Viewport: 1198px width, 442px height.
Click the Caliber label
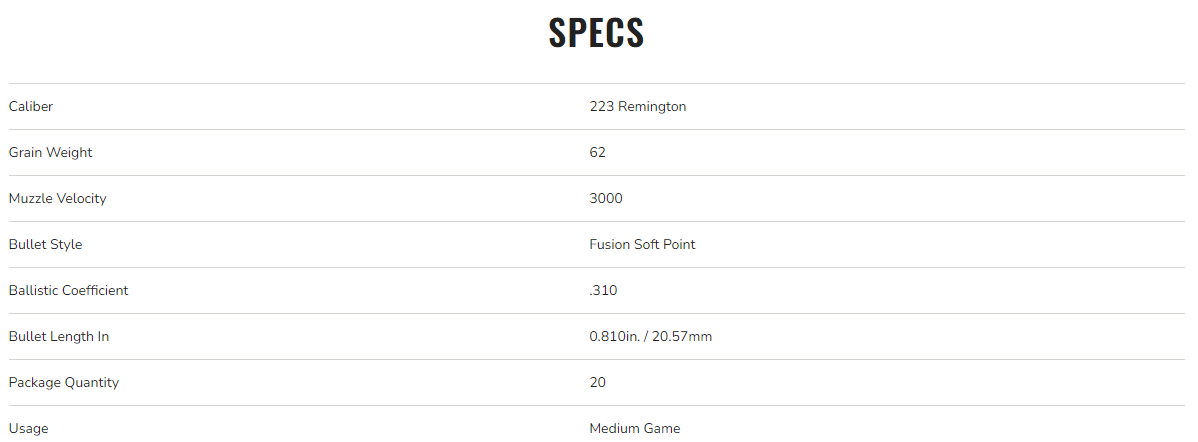(31, 106)
